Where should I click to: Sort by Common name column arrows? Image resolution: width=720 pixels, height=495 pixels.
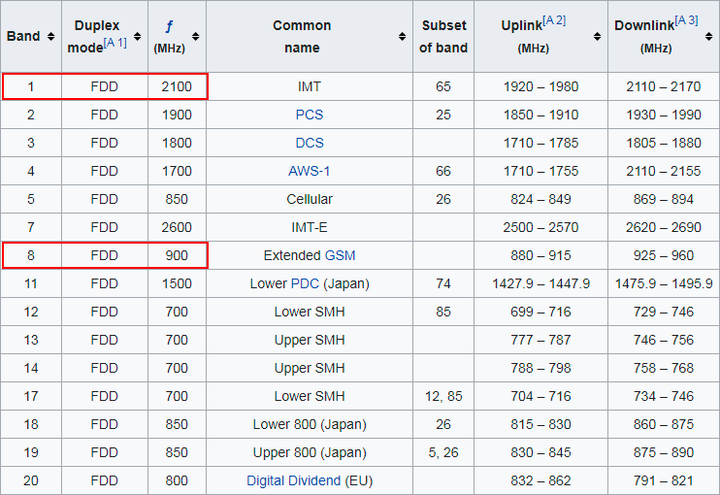(402, 36)
